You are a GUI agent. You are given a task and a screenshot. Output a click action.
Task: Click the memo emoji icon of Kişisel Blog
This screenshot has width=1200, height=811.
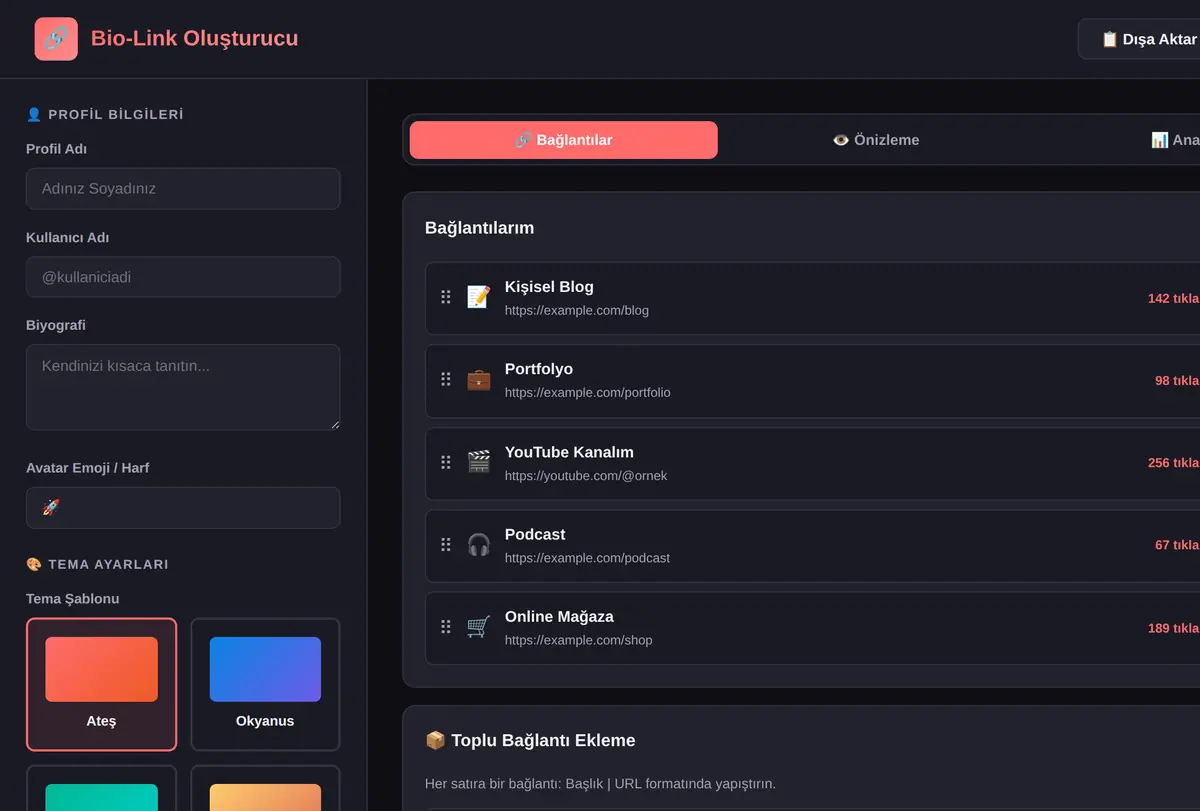pyautogui.click(x=479, y=297)
